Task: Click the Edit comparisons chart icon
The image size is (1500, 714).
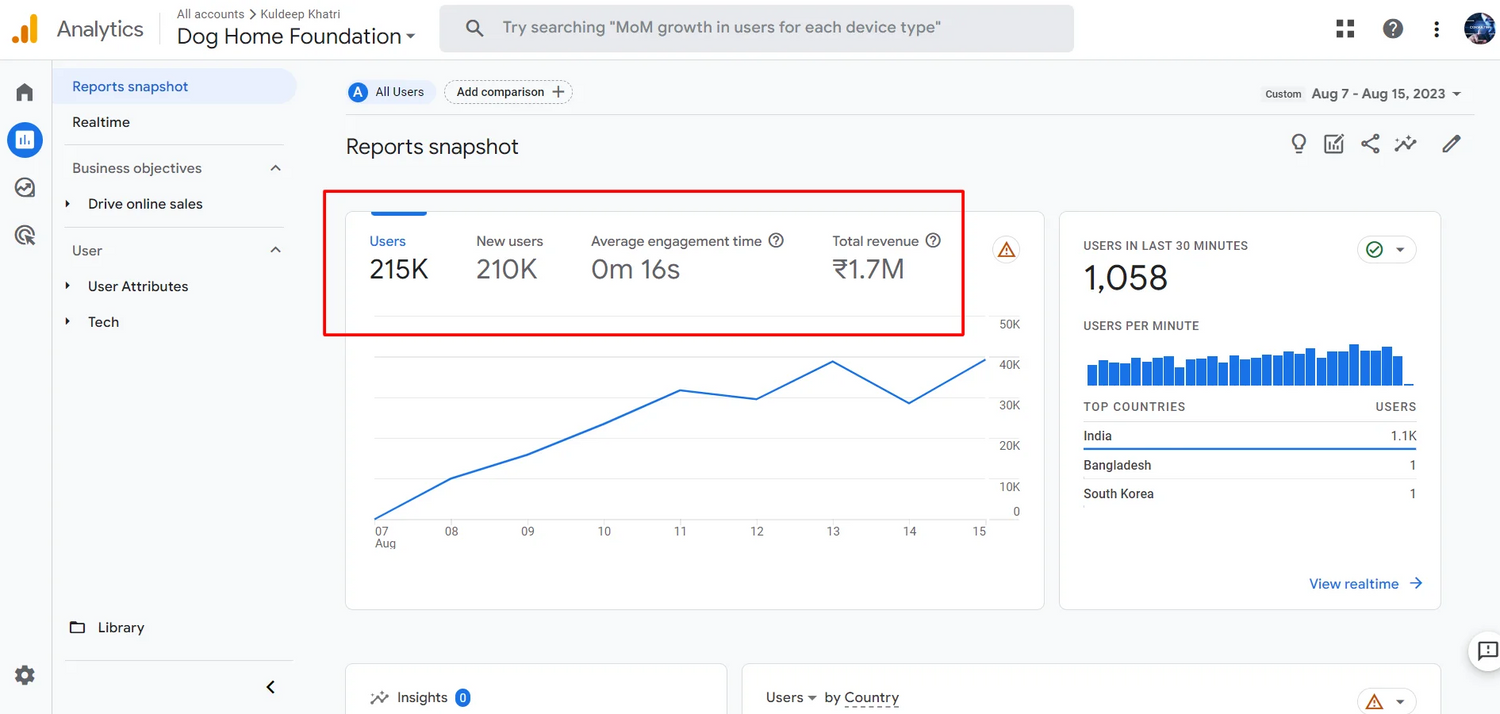Action: tap(1334, 144)
